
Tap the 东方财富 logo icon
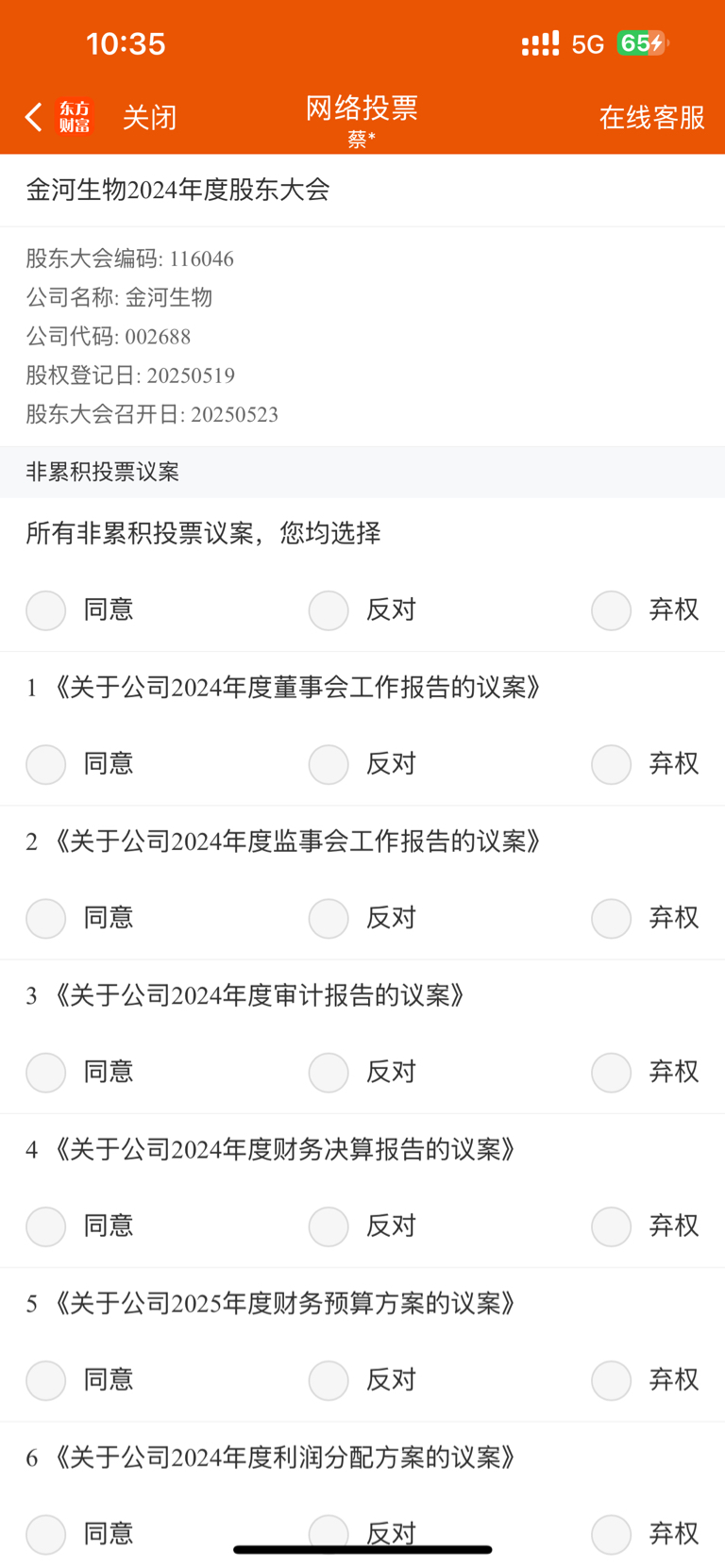pyautogui.click(x=75, y=117)
